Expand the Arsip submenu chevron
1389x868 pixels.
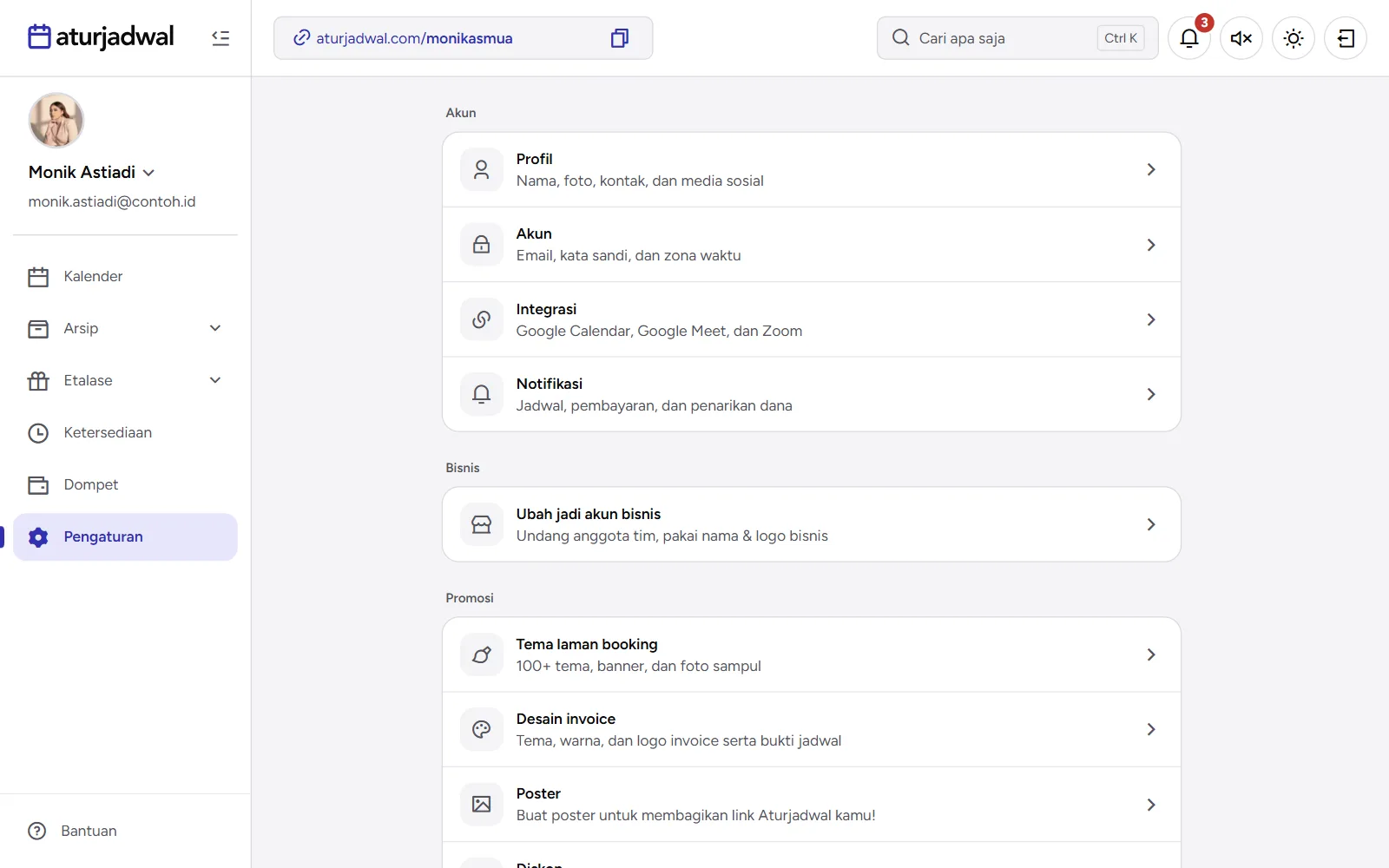tap(215, 328)
